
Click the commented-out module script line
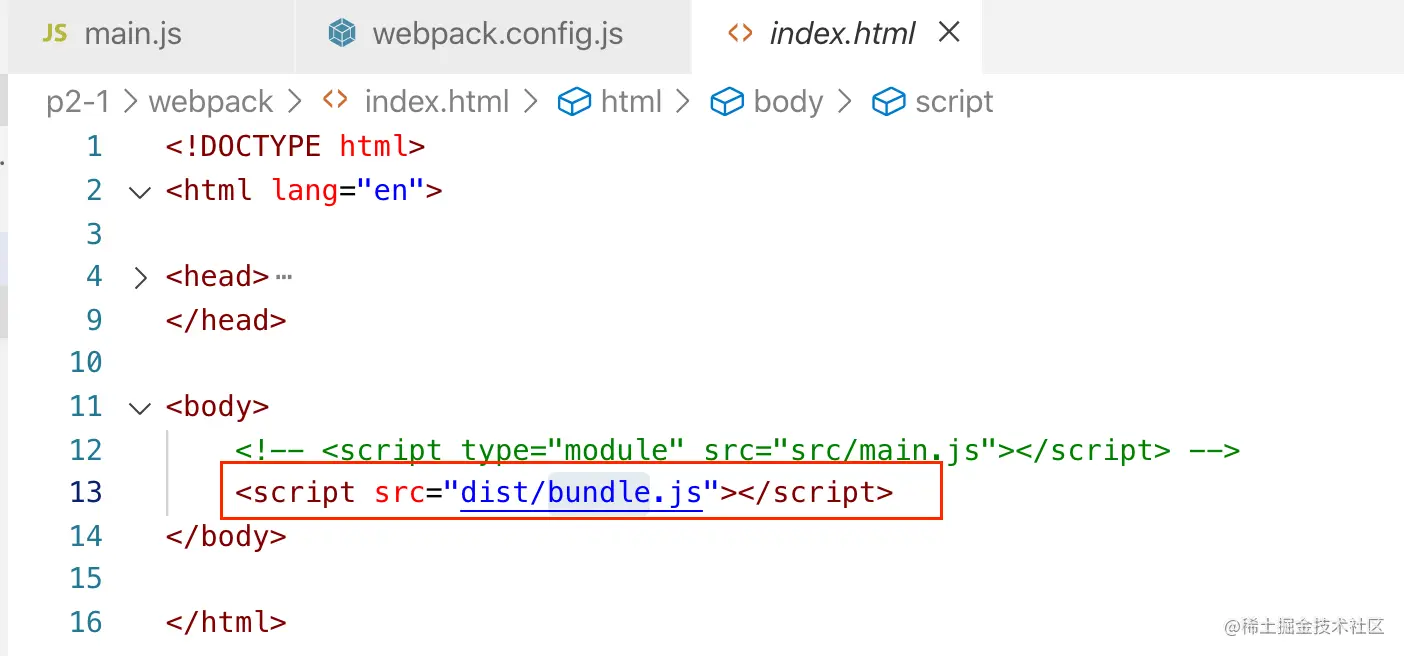[x=737, y=450]
